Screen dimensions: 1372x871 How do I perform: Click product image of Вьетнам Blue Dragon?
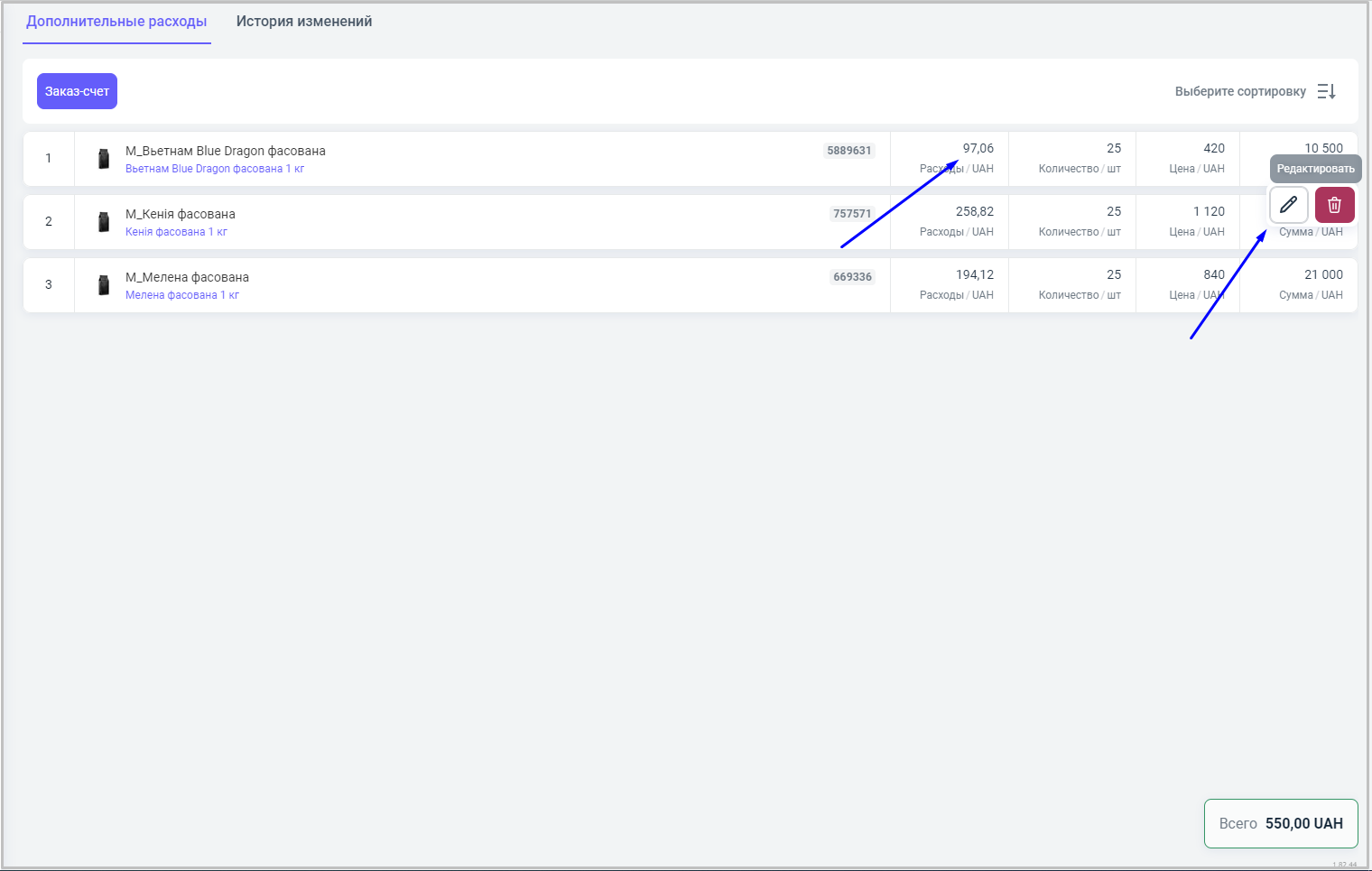(104, 159)
